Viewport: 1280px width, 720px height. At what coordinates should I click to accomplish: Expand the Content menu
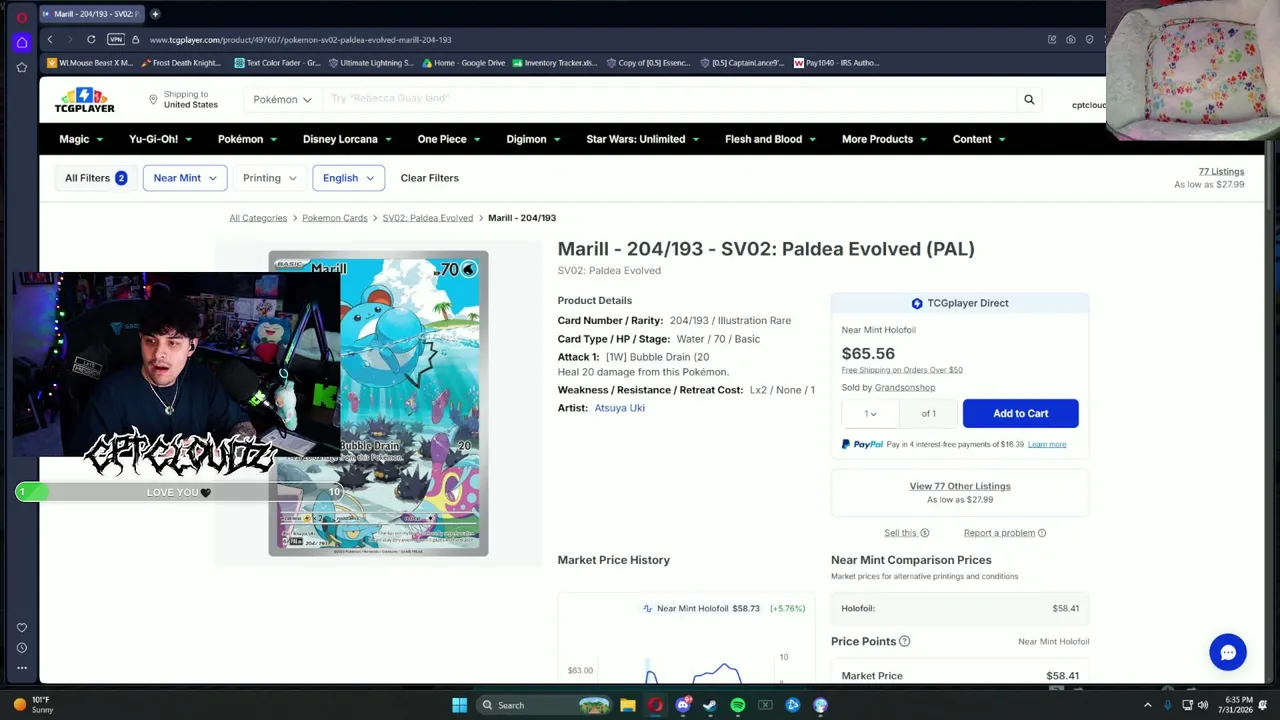[979, 139]
